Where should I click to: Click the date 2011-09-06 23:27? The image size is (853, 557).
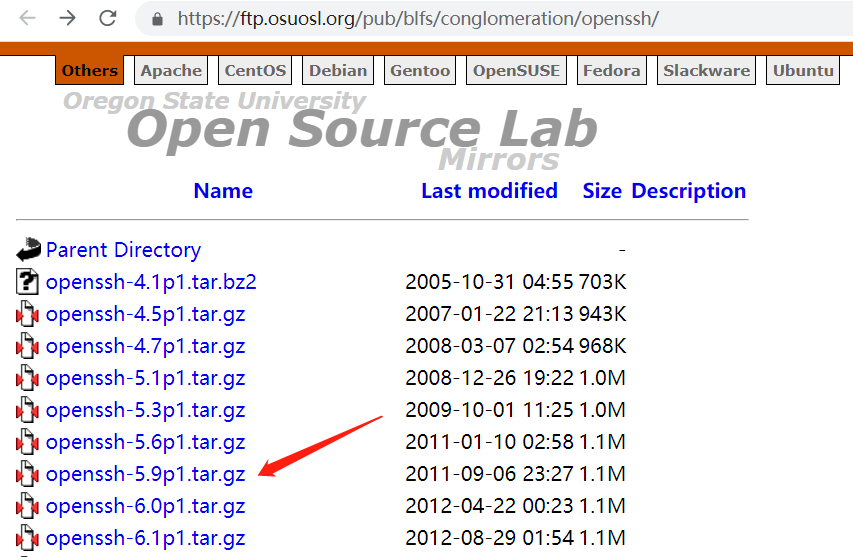click(489, 475)
